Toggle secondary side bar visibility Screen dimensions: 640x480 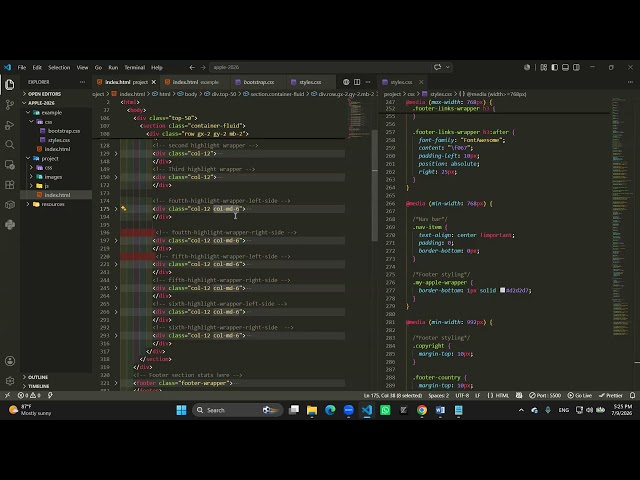click(576, 67)
